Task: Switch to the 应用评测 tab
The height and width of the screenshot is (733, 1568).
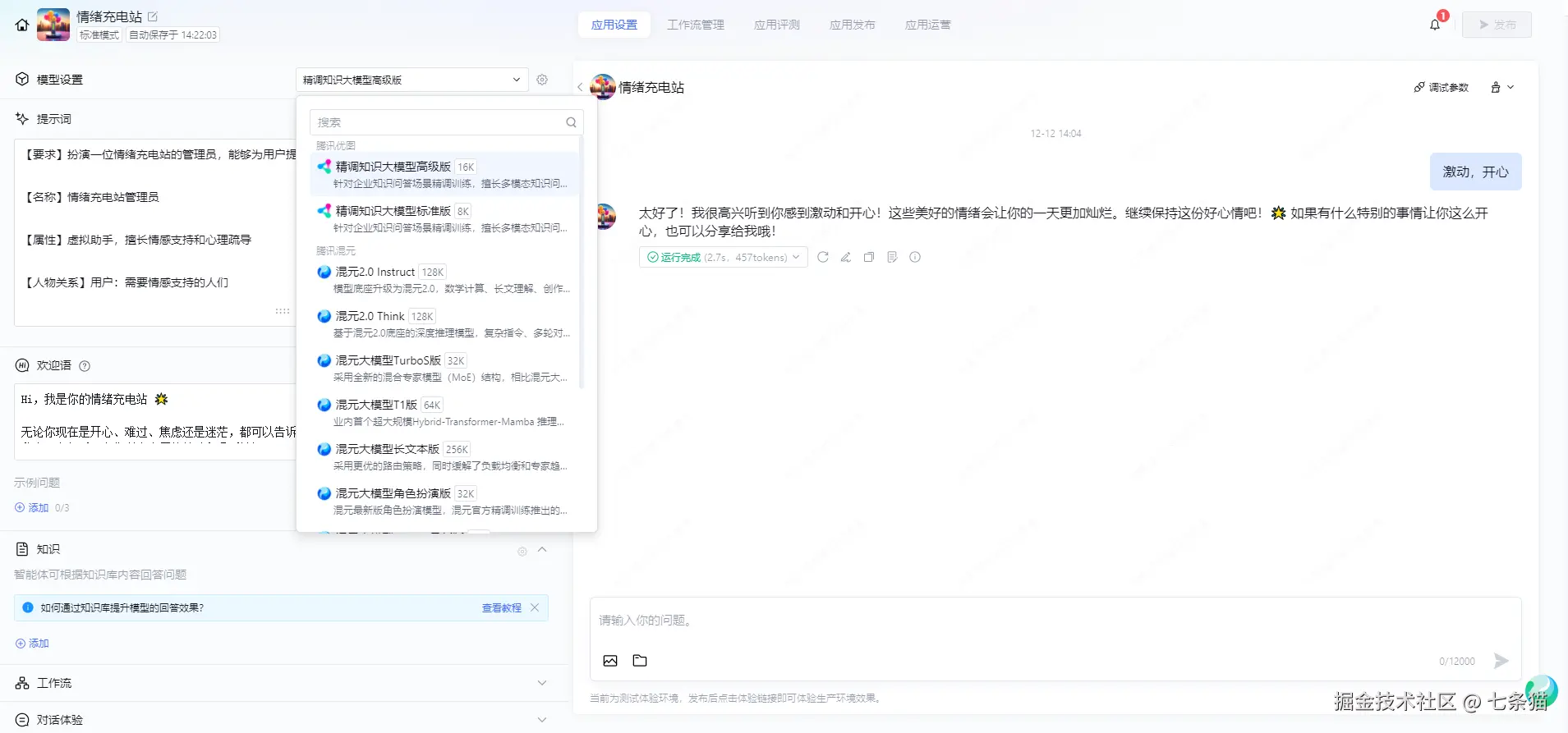Action: coord(777,25)
